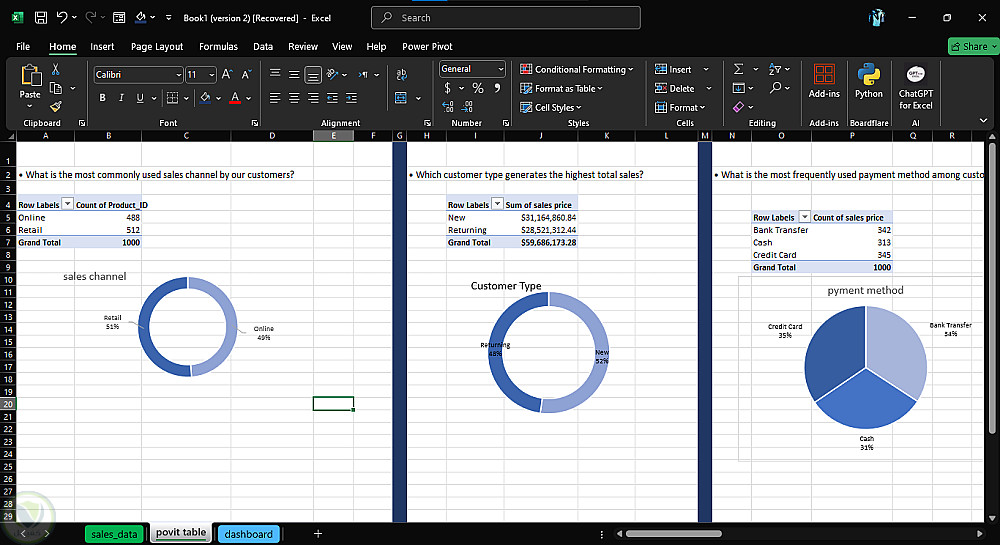Click the AutoSum sigma icon
The width and height of the screenshot is (1000, 545).
(x=738, y=69)
